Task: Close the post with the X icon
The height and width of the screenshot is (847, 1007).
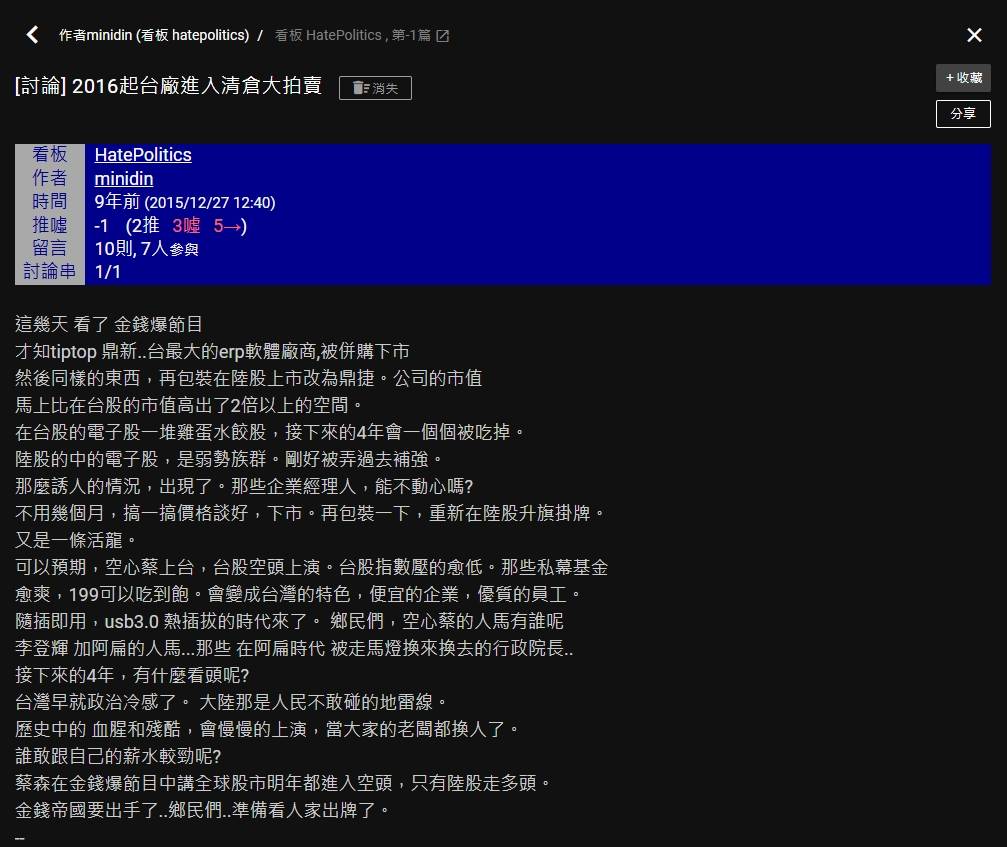Action: (974, 35)
